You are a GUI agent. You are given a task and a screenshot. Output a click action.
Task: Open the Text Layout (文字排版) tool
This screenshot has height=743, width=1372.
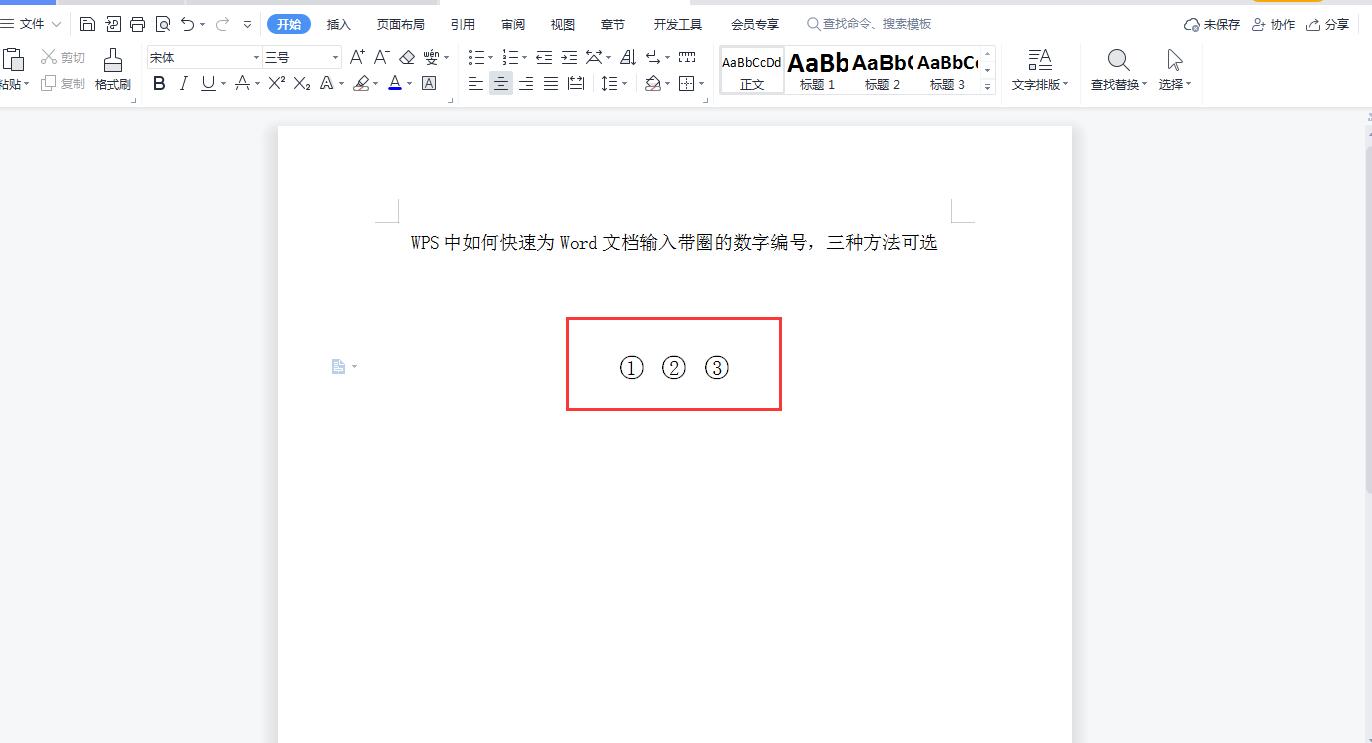pos(1040,69)
